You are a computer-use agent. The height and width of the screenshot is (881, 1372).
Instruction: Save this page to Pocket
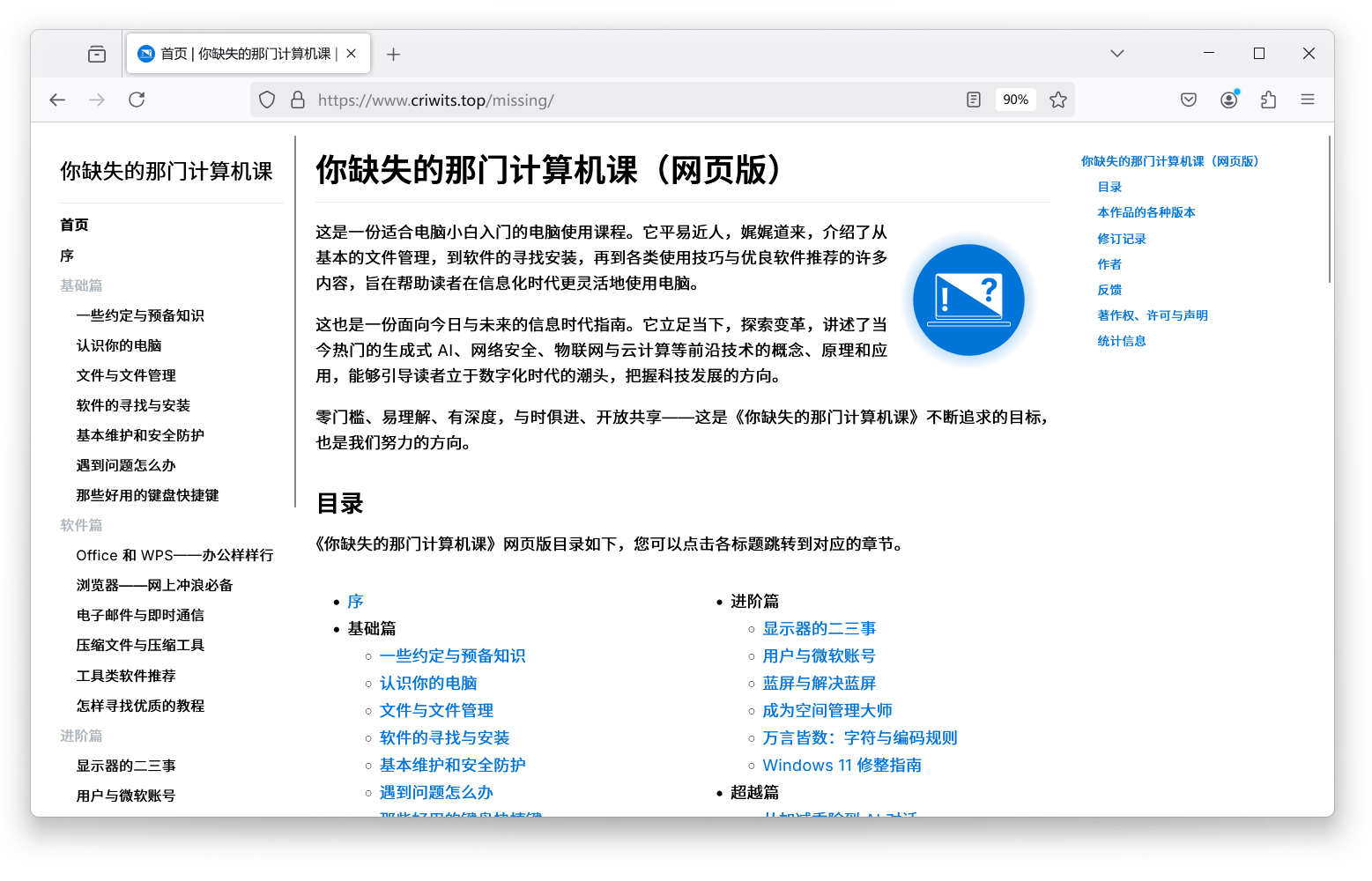1188,100
